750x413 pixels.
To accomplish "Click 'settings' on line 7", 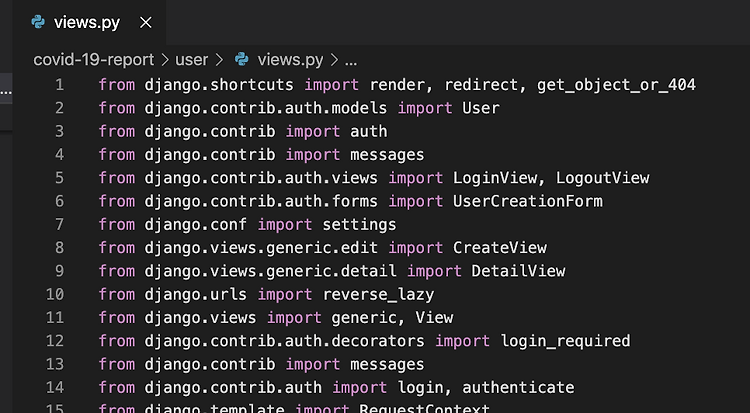I will pyautogui.click(x=359, y=225).
